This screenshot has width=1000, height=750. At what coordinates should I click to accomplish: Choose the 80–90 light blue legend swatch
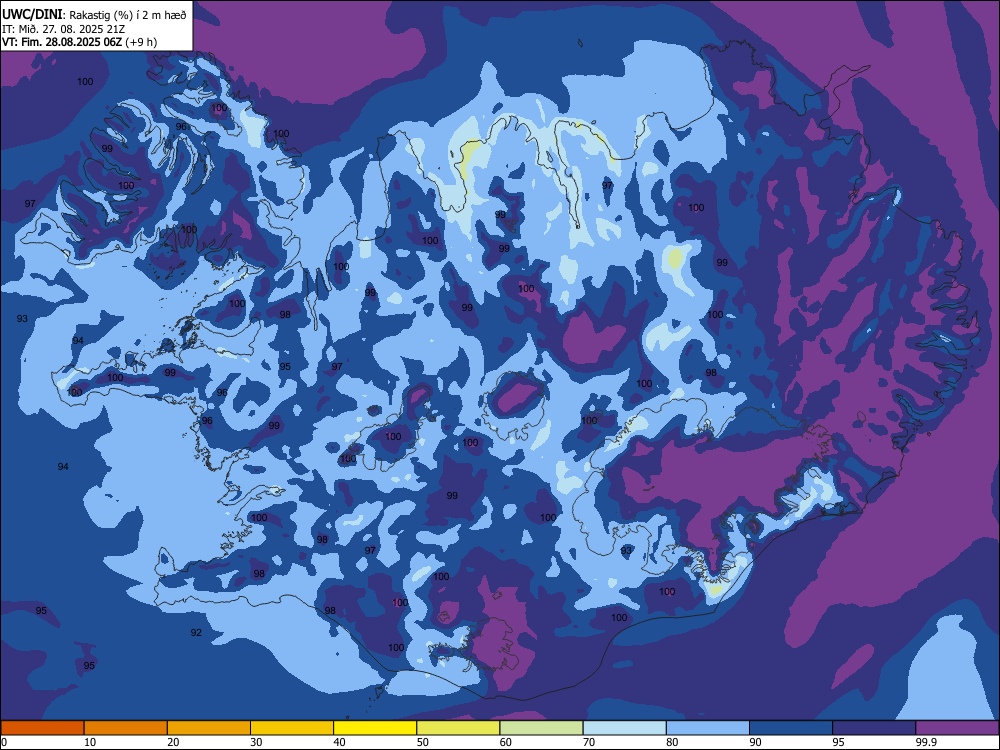click(x=708, y=728)
